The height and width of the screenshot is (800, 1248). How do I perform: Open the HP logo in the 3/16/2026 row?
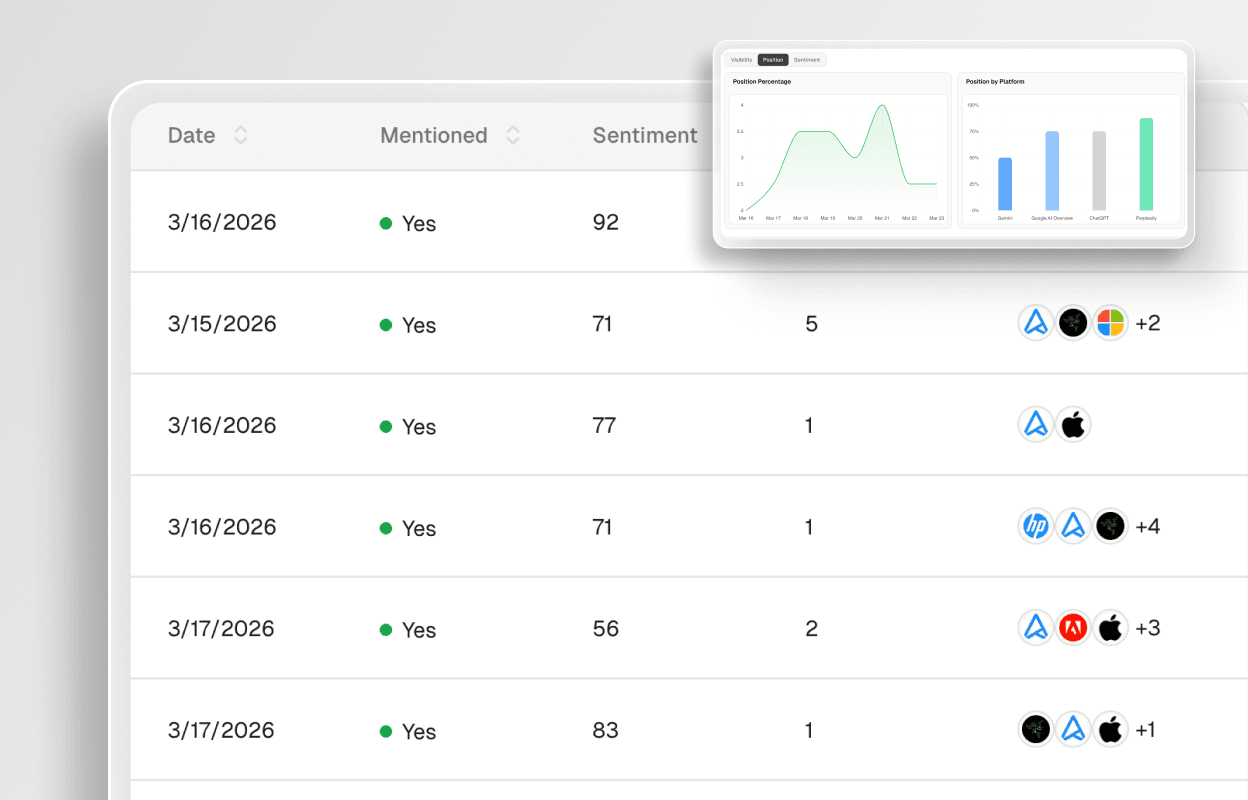[x=1036, y=525]
